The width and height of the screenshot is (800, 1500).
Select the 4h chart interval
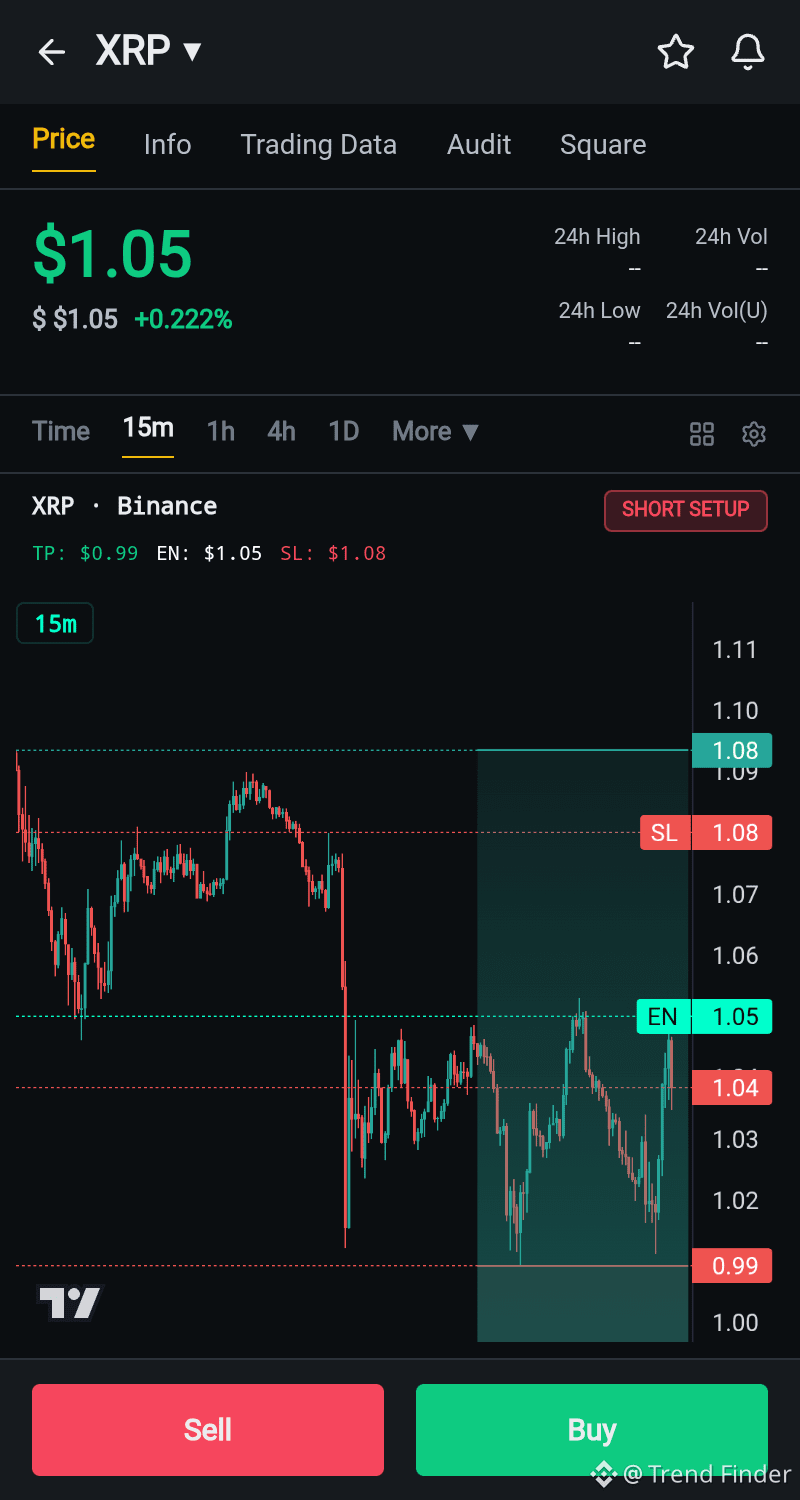point(282,431)
